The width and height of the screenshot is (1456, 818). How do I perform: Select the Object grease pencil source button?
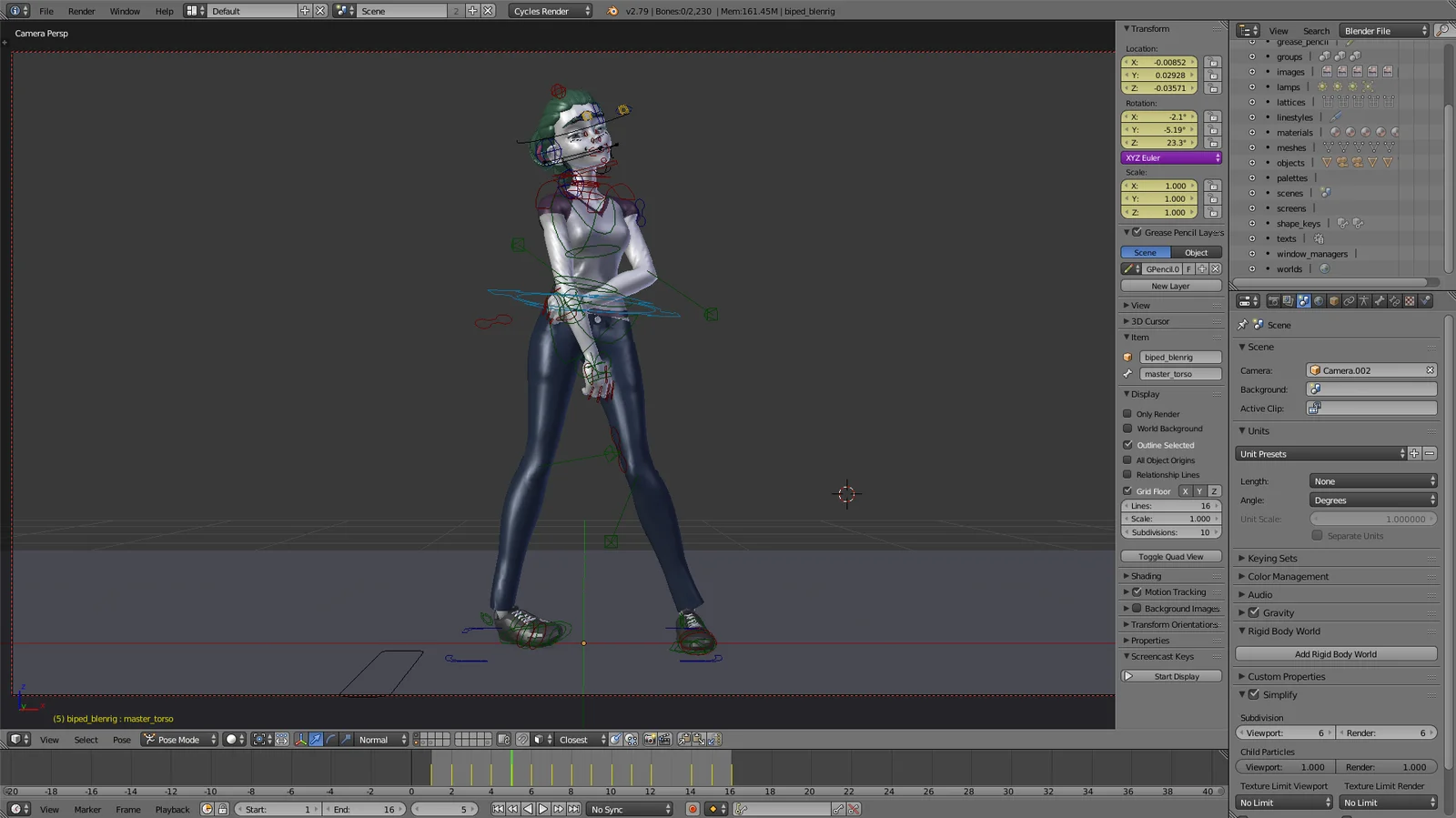1197,252
